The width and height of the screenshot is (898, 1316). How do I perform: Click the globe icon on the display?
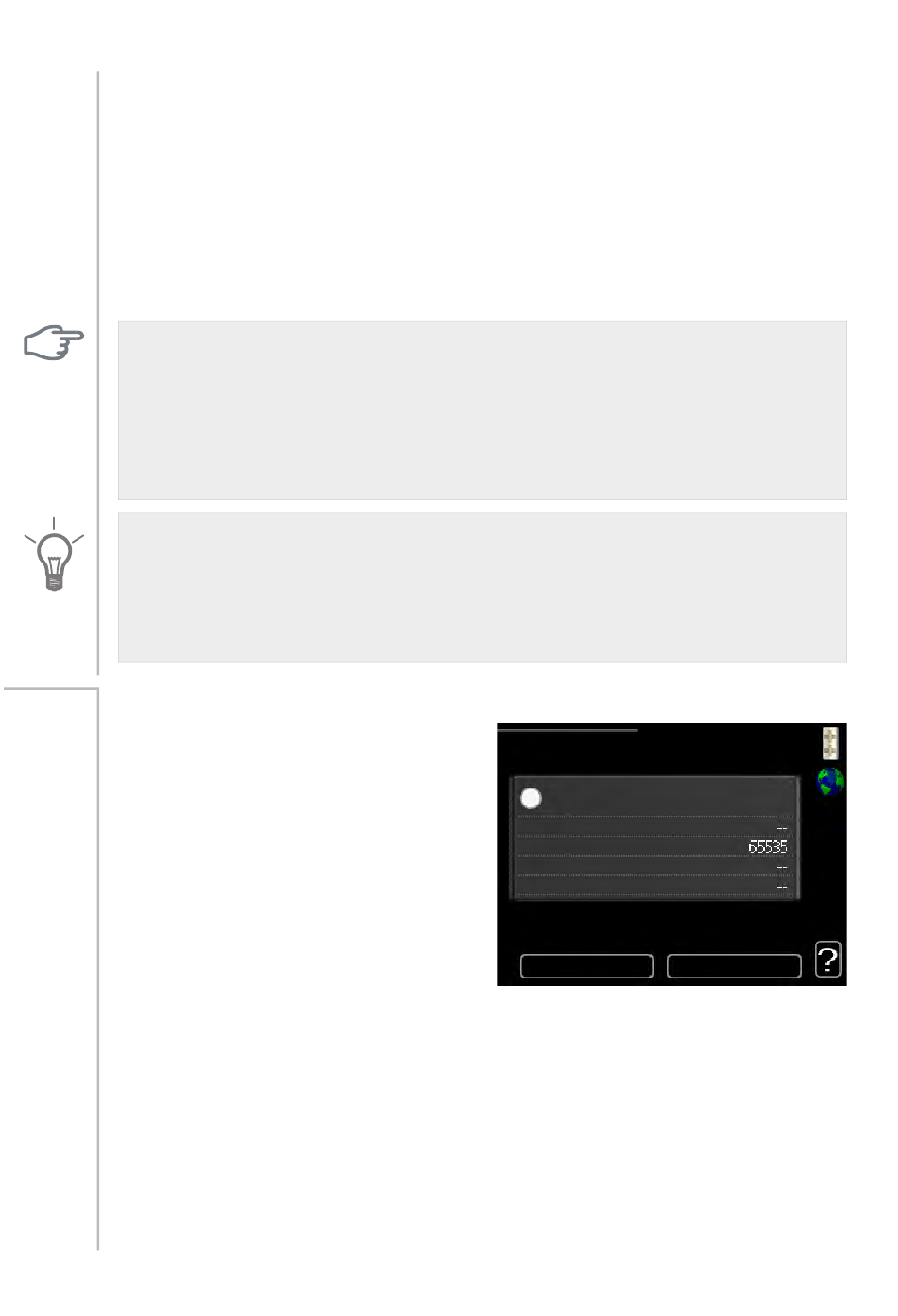830,782
